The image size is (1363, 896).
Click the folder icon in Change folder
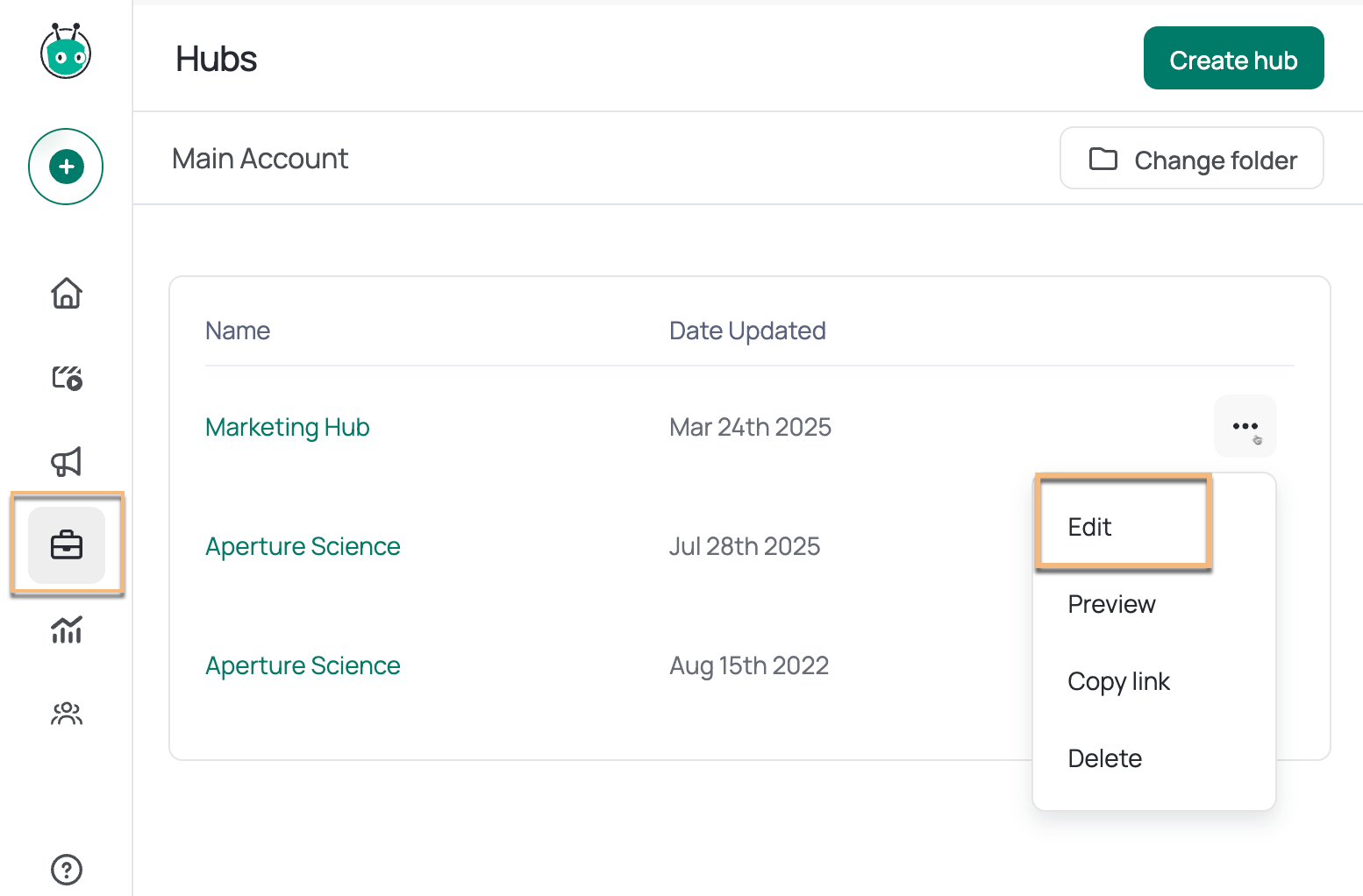pos(1103,159)
